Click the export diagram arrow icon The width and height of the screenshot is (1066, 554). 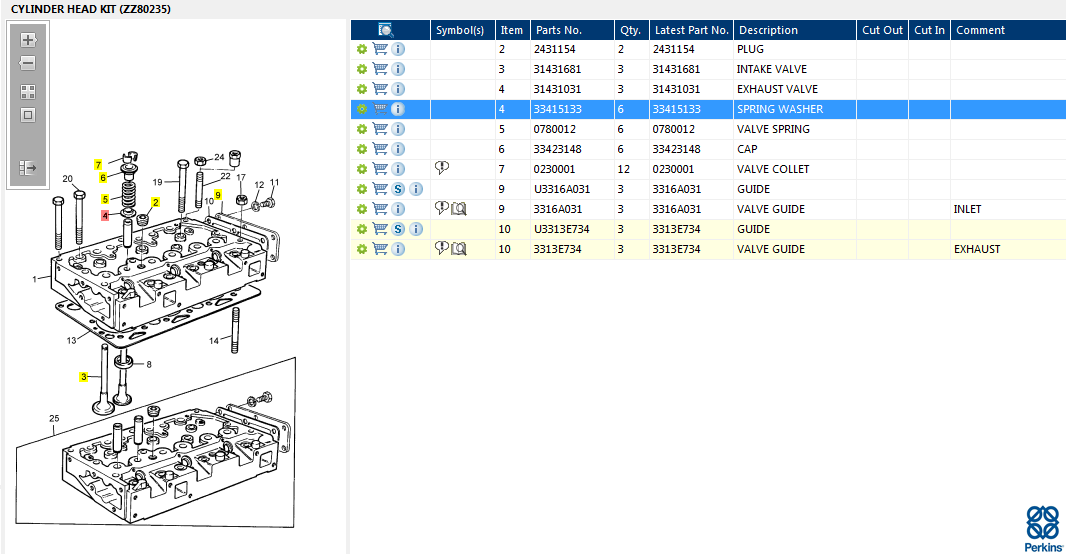(x=28, y=167)
